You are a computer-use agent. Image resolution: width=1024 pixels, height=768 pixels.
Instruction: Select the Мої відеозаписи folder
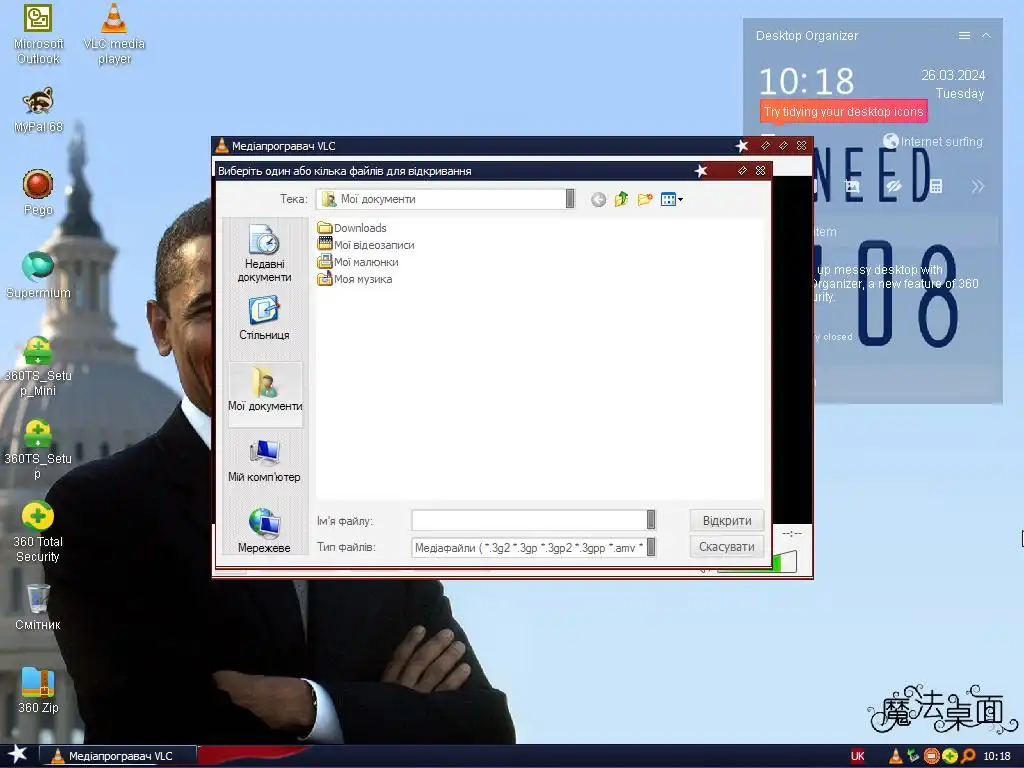click(366, 245)
